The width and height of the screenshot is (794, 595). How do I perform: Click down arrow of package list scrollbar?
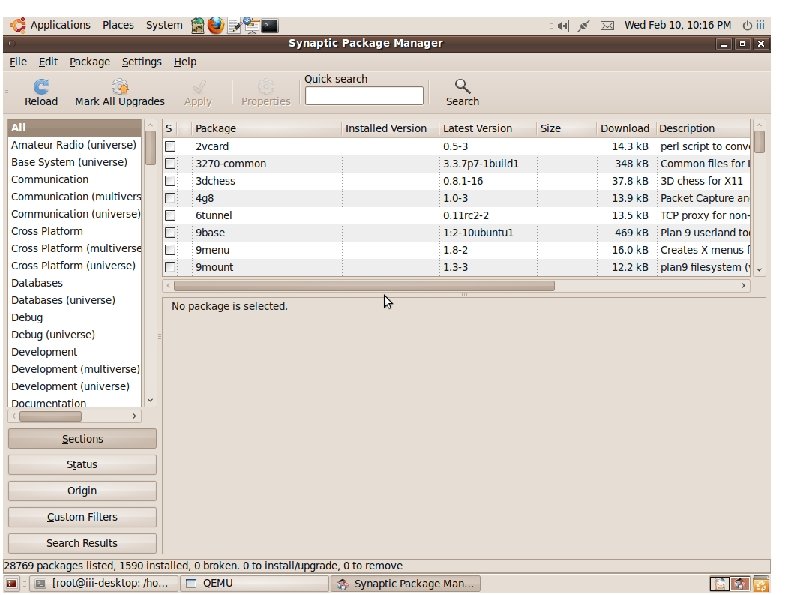coord(759,270)
